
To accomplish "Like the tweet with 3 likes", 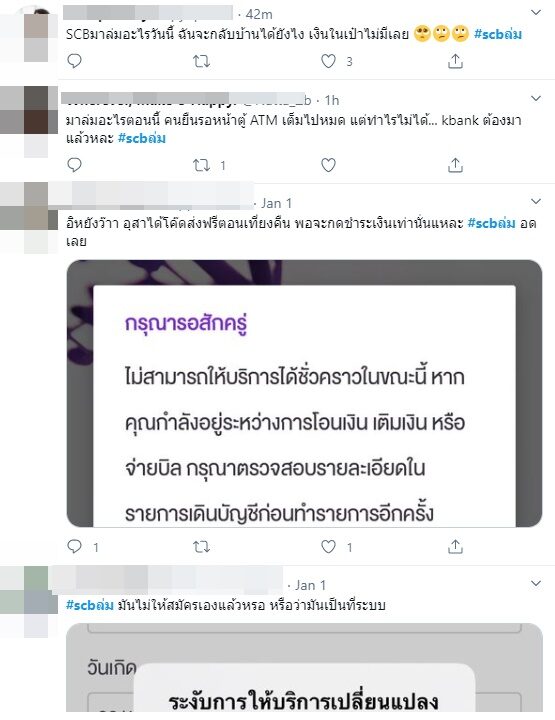I will pyautogui.click(x=328, y=61).
